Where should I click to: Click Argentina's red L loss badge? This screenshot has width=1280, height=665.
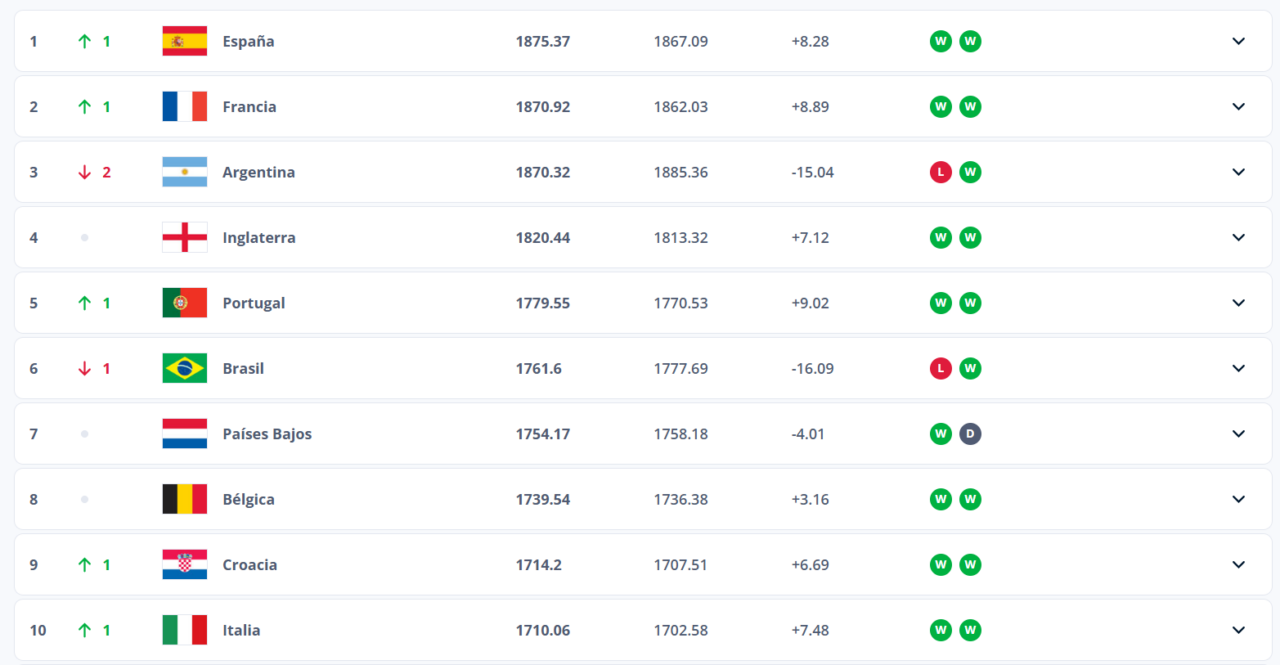click(x=940, y=172)
